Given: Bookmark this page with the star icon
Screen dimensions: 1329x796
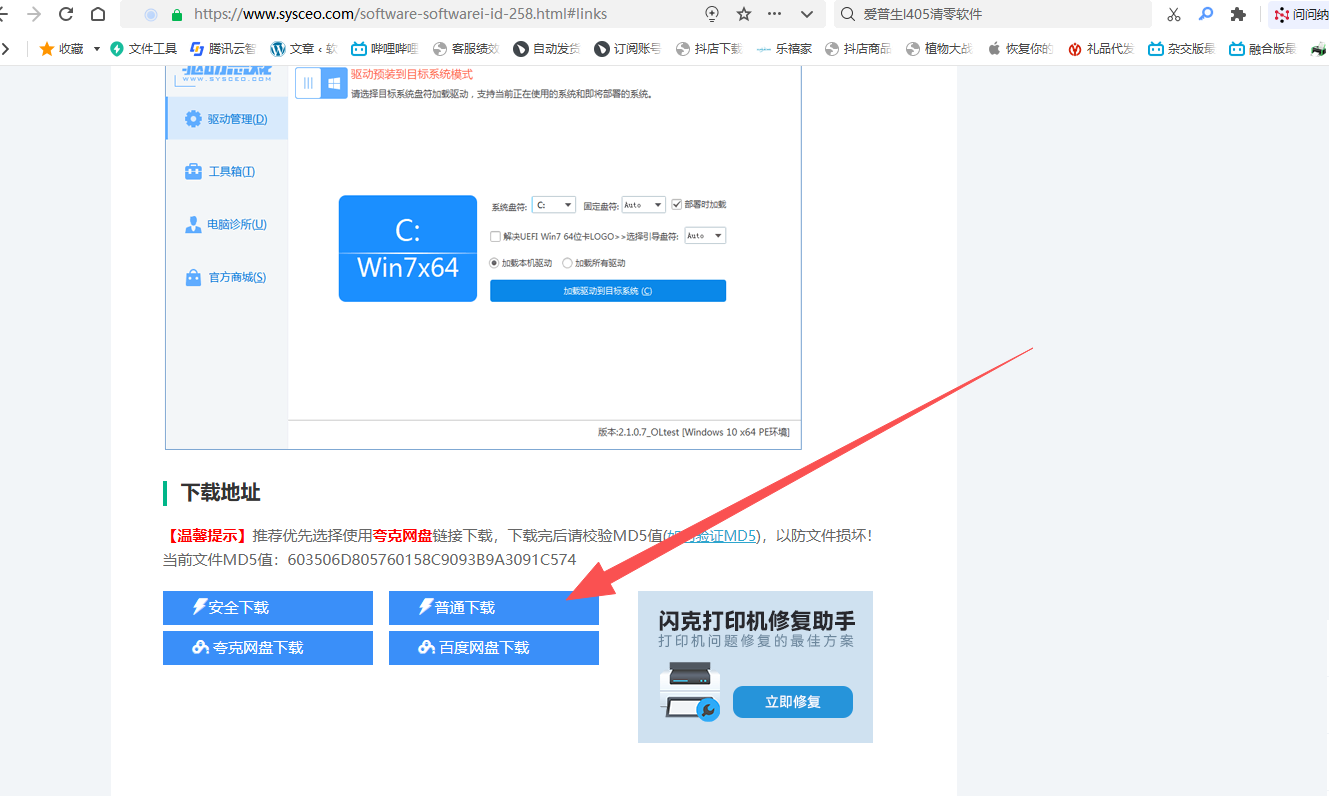Looking at the screenshot, I should 743,14.
